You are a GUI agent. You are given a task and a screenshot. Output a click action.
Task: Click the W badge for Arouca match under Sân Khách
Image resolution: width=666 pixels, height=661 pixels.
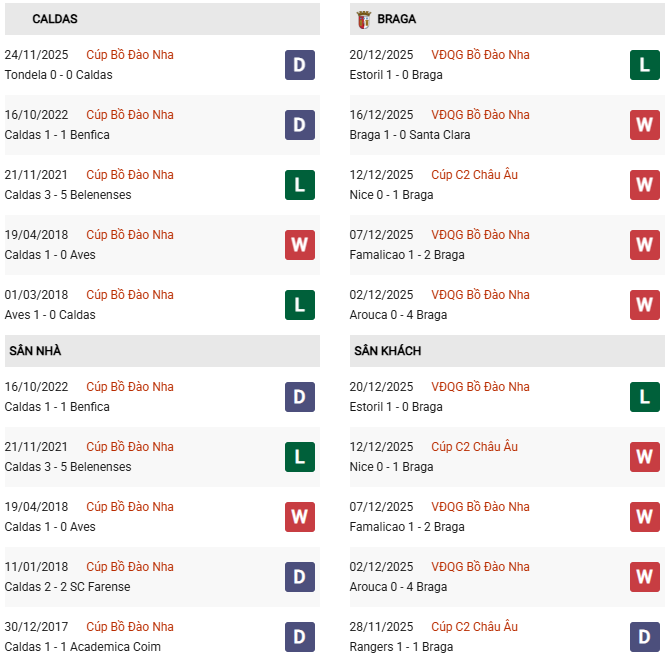pos(645,577)
